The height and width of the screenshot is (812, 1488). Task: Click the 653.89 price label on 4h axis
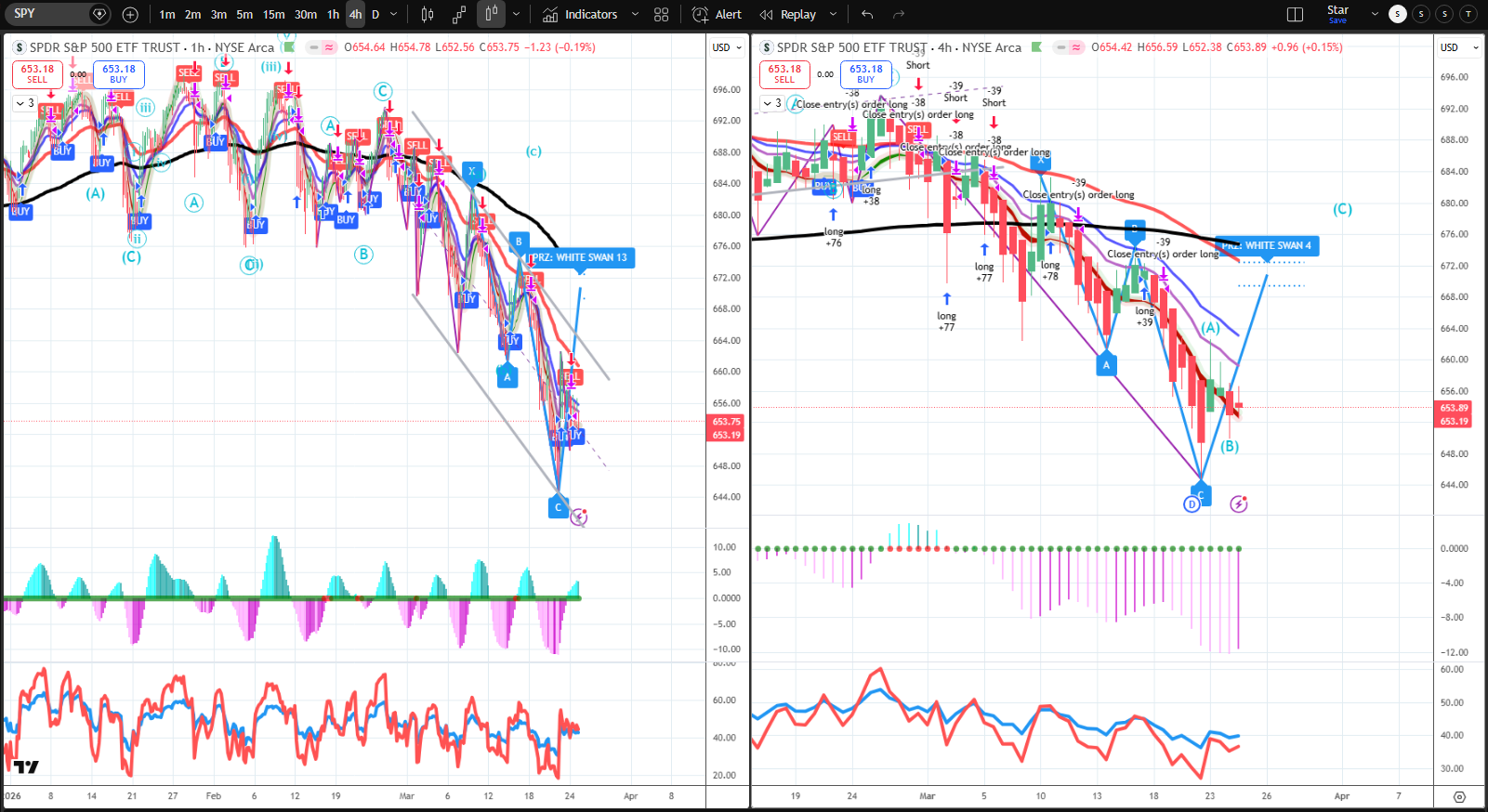pos(1455,408)
